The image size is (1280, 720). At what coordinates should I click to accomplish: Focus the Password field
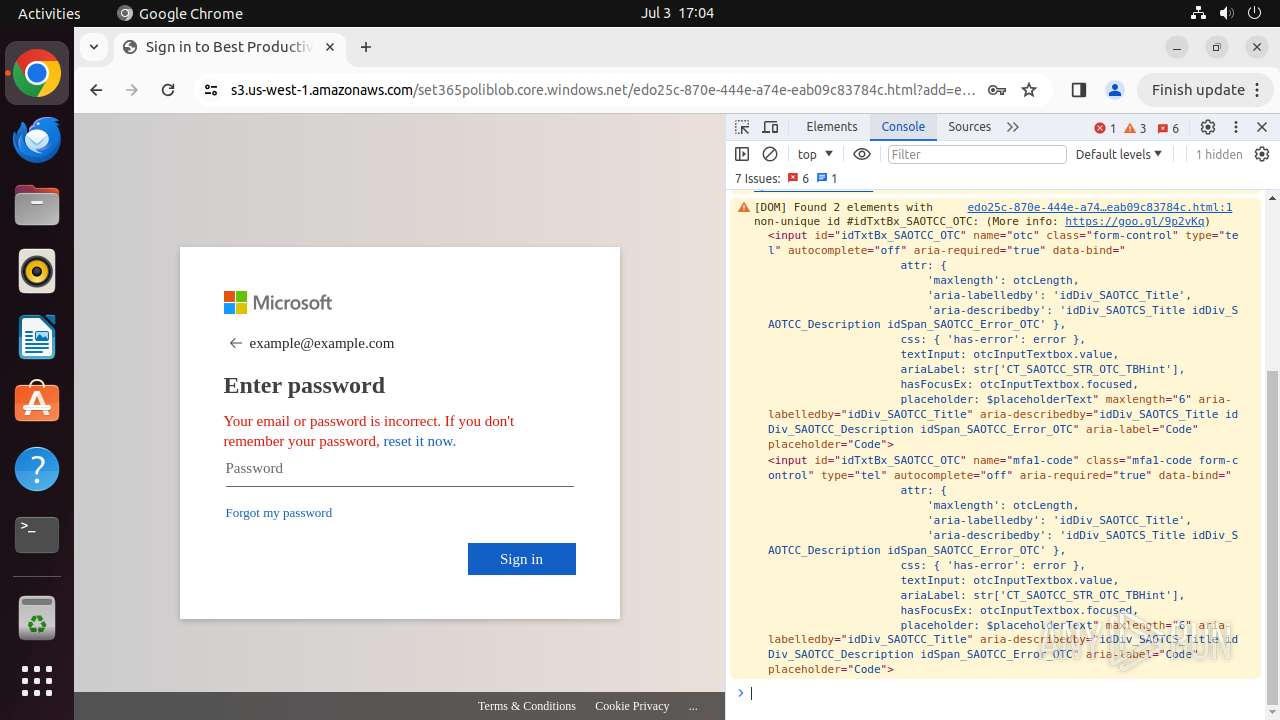(399, 468)
